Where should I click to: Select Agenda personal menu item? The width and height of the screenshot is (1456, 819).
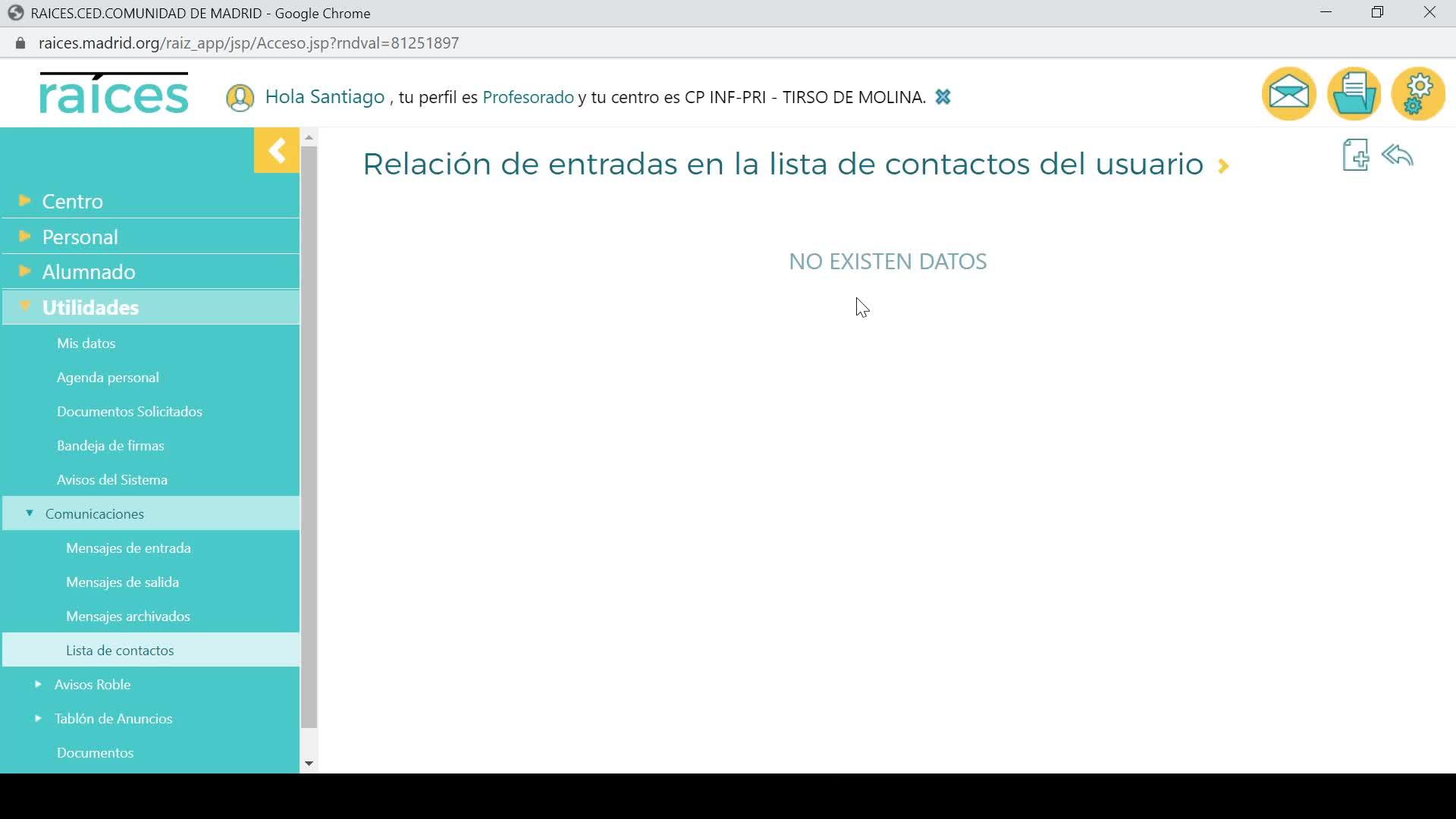(x=108, y=377)
